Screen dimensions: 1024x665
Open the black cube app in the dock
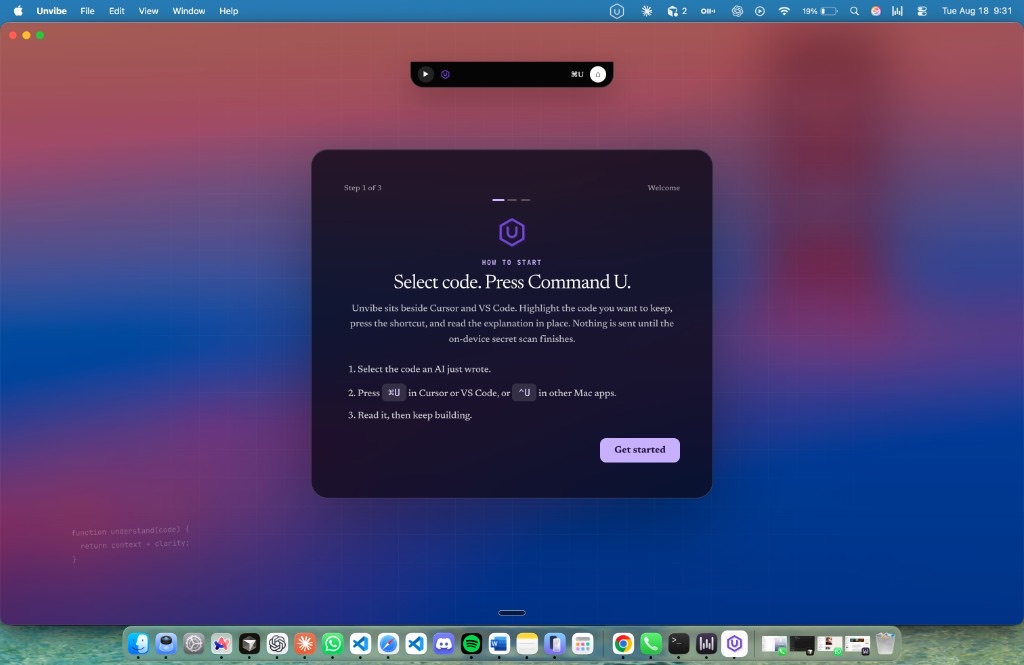[x=249, y=644]
